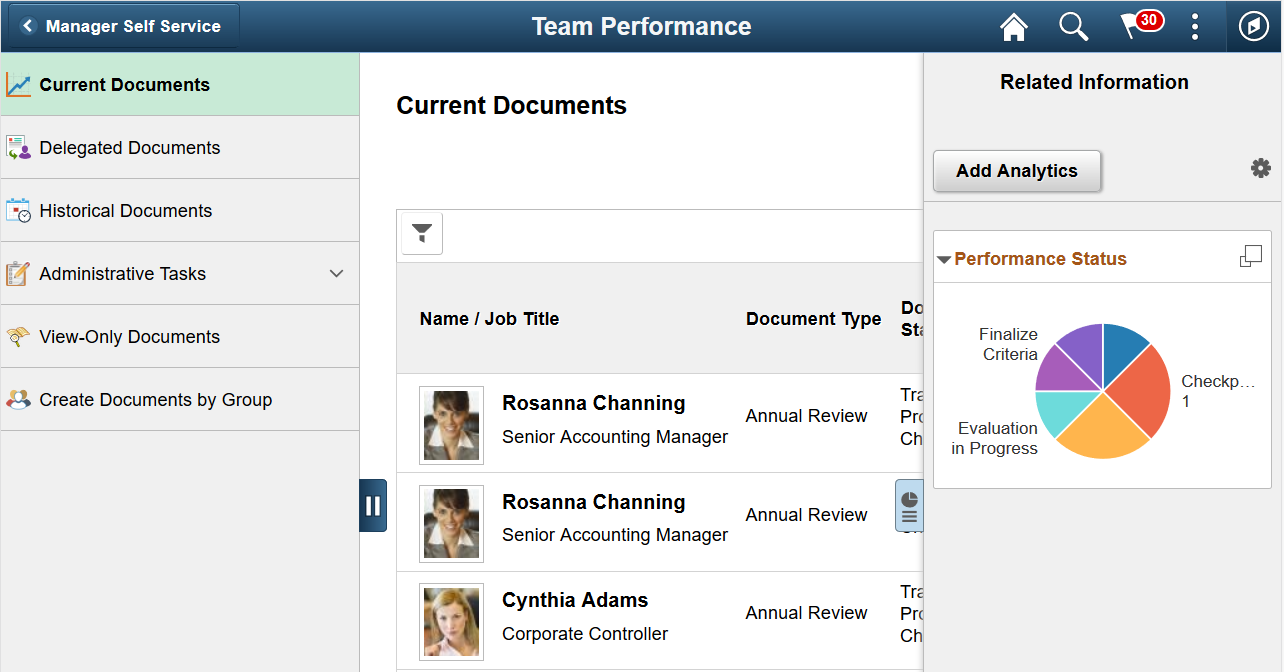Select Administrative Tasks in the sidebar
The width and height of the screenshot is (1284, 672).
[x=180, y=274]
